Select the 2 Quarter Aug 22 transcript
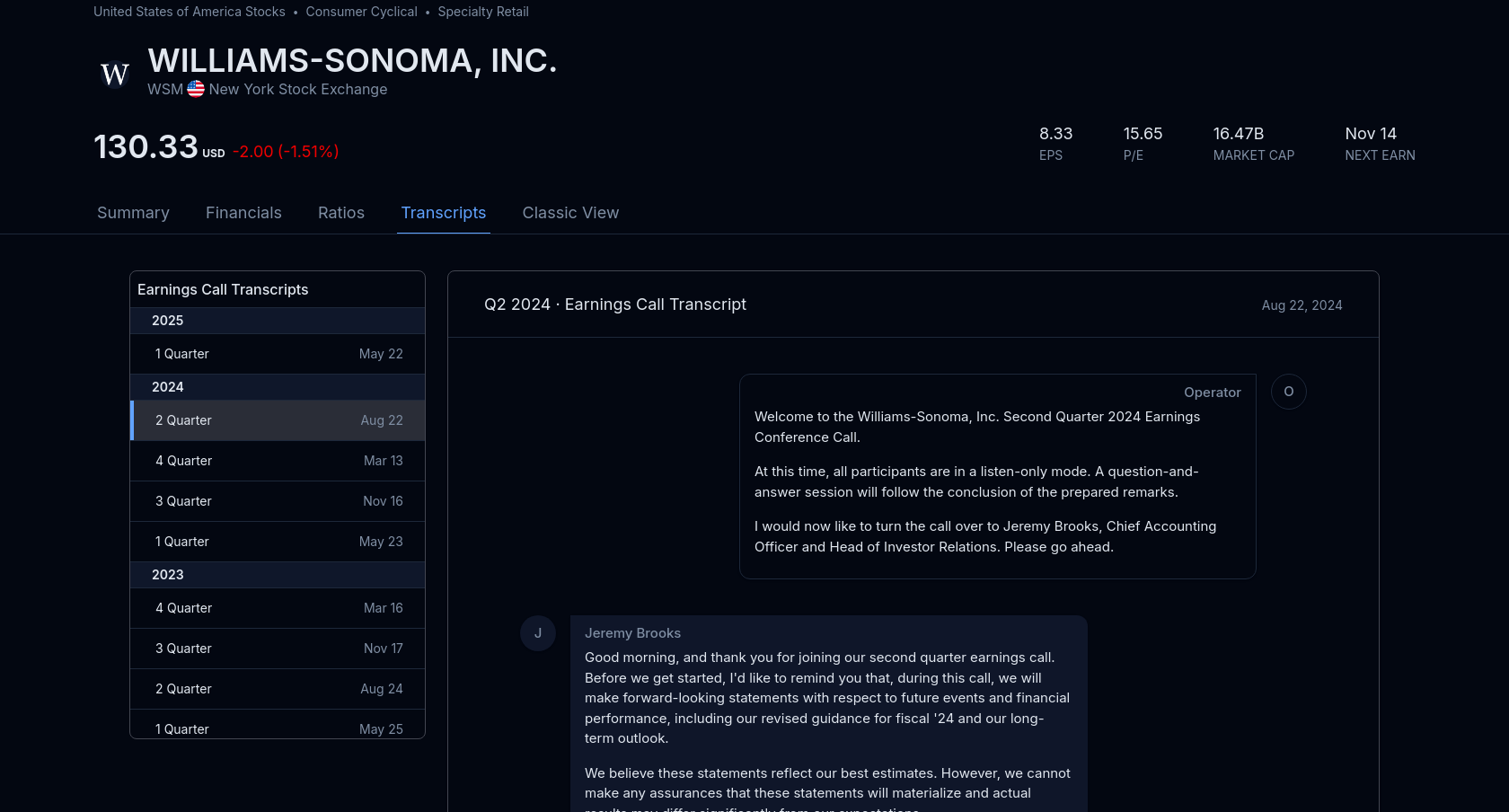 (278, 420)
